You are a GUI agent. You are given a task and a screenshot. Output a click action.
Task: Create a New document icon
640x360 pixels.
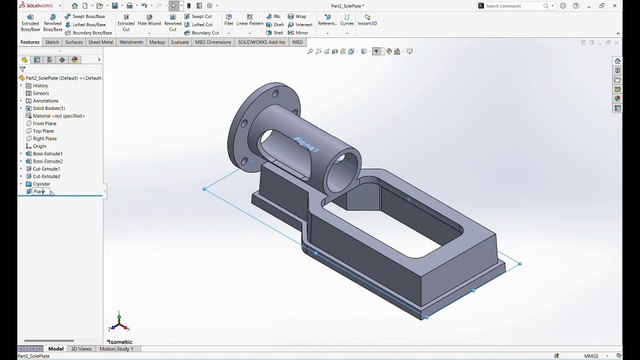[x=85, y=6]
